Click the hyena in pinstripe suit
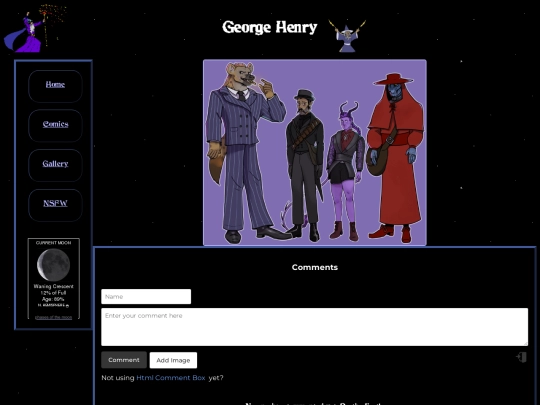 point(244,152)
